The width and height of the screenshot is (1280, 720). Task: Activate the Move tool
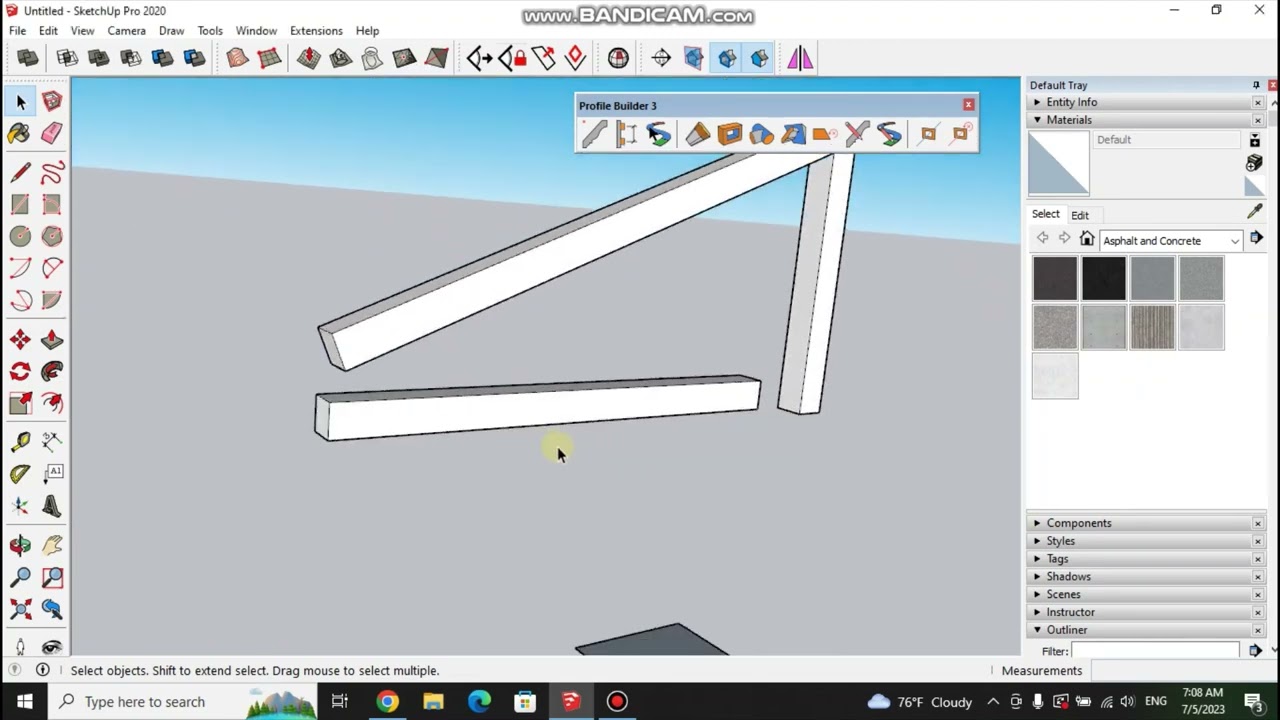(20, 340)
